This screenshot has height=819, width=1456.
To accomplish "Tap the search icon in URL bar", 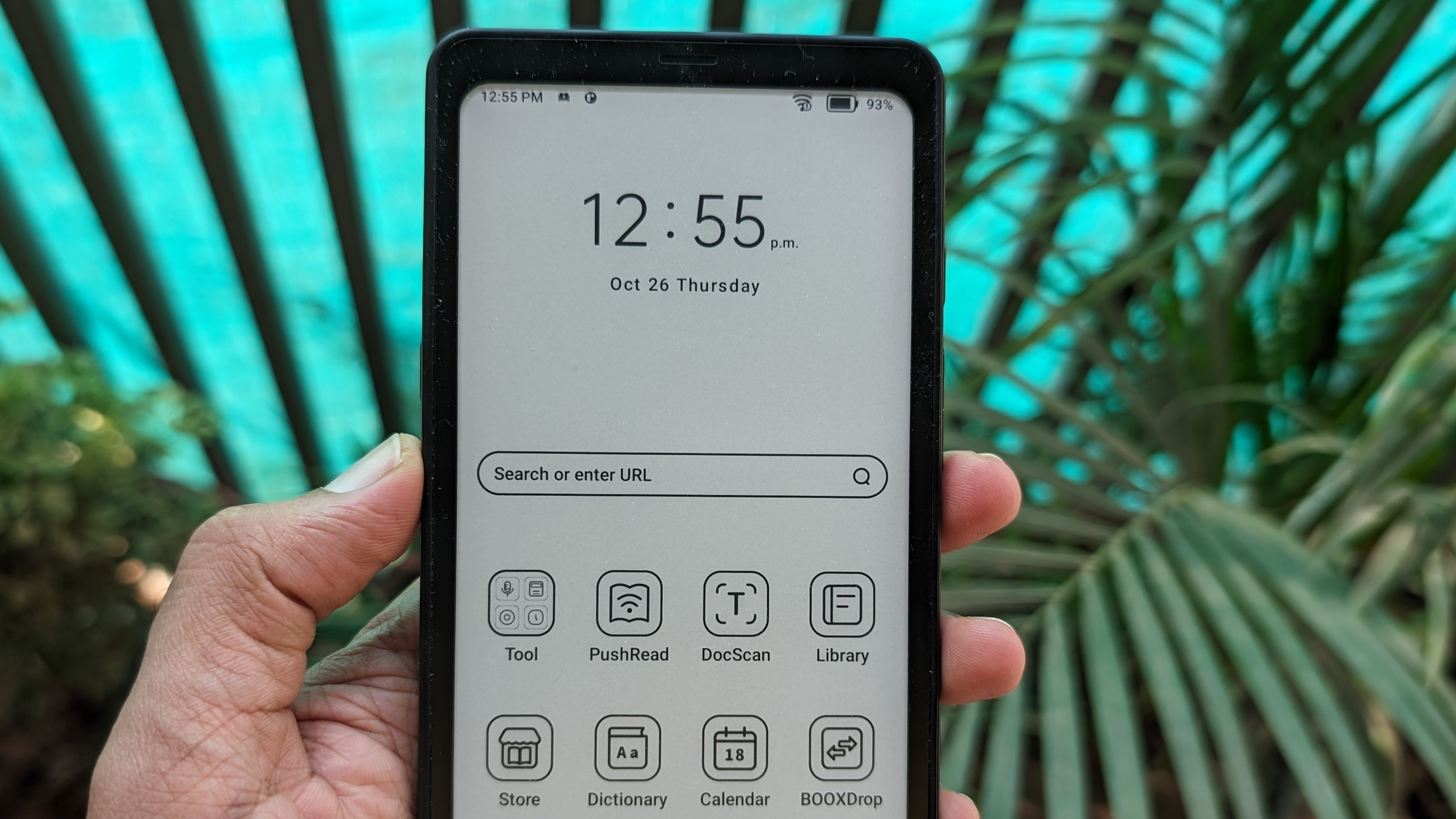I will [861, 476].
